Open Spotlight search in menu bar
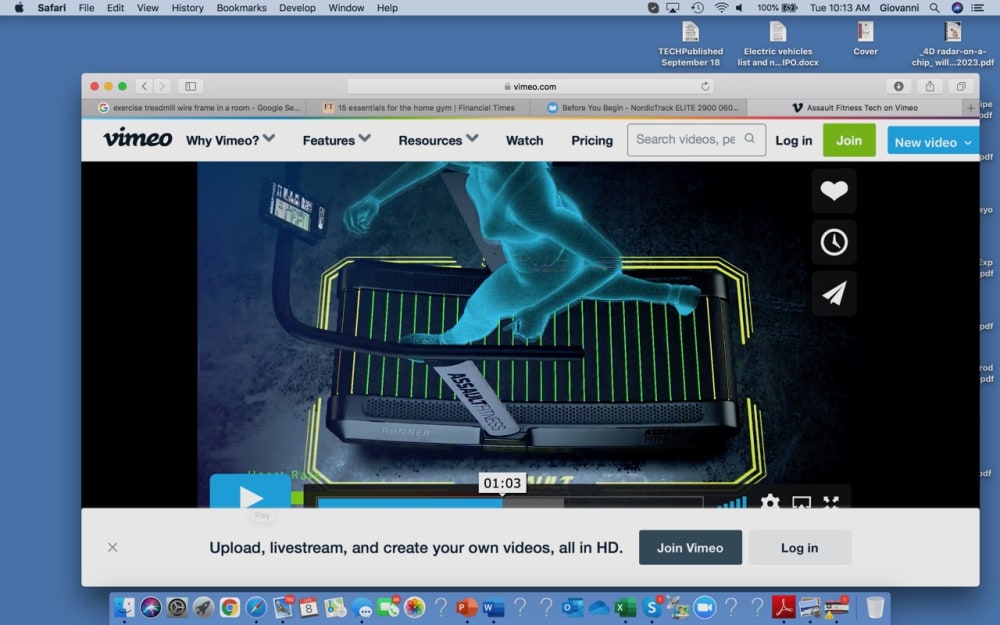This screenshot has width=1000, height=625. coord(934,8)
